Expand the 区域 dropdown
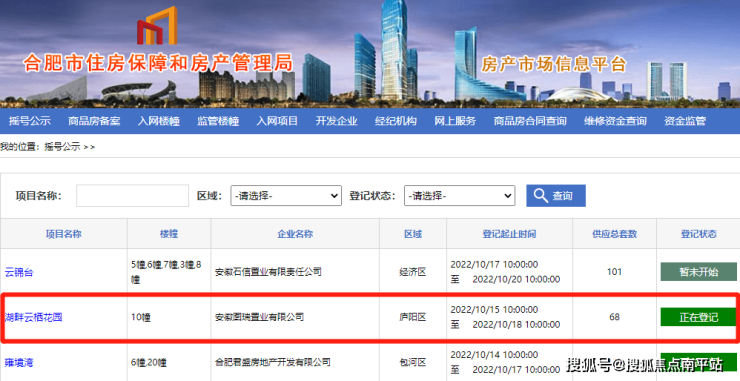Image resolution: width=740 pixels, height=381 pixels. (x=286, y=195)
